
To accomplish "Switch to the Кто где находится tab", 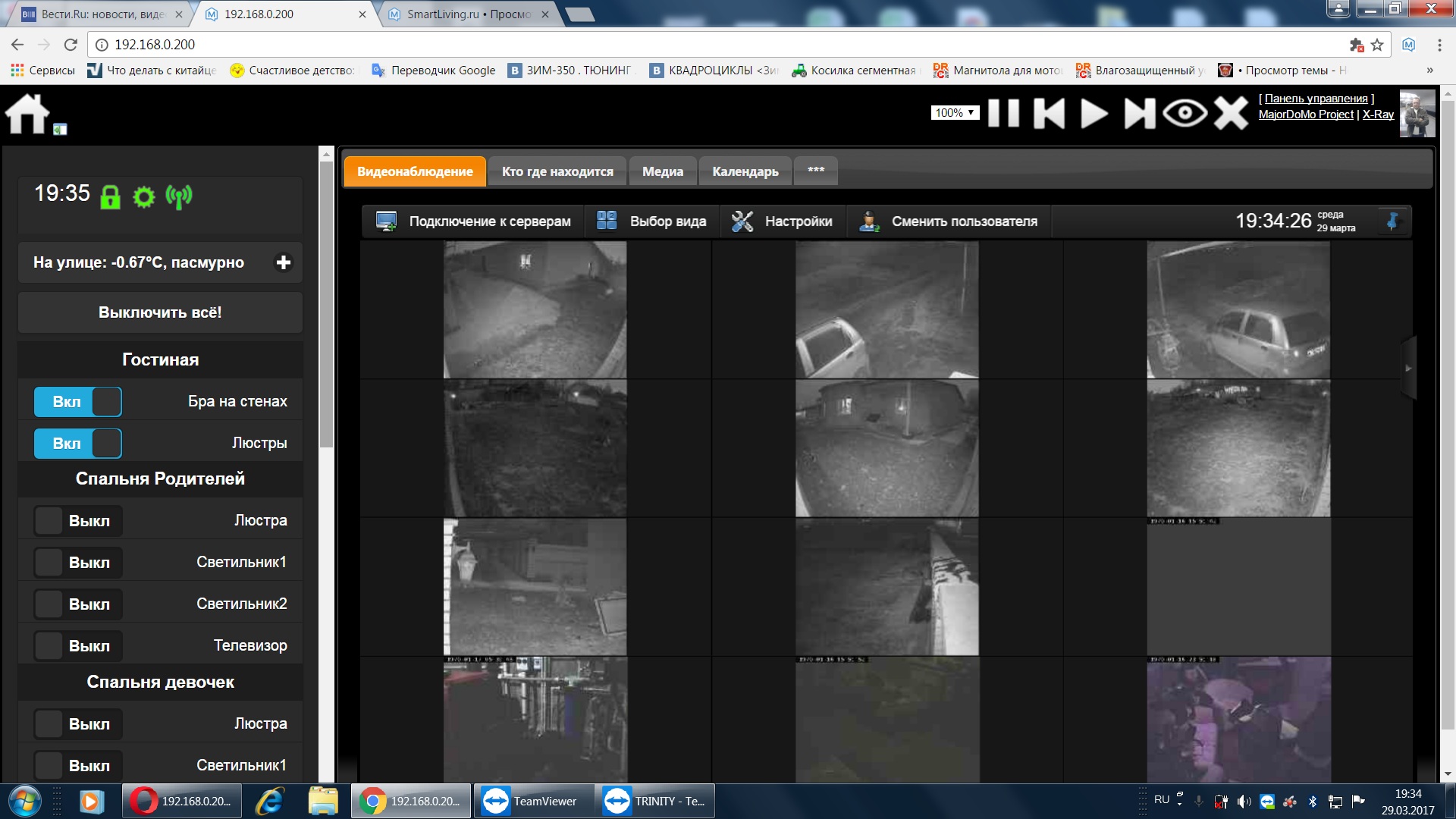I will point(557,171).
